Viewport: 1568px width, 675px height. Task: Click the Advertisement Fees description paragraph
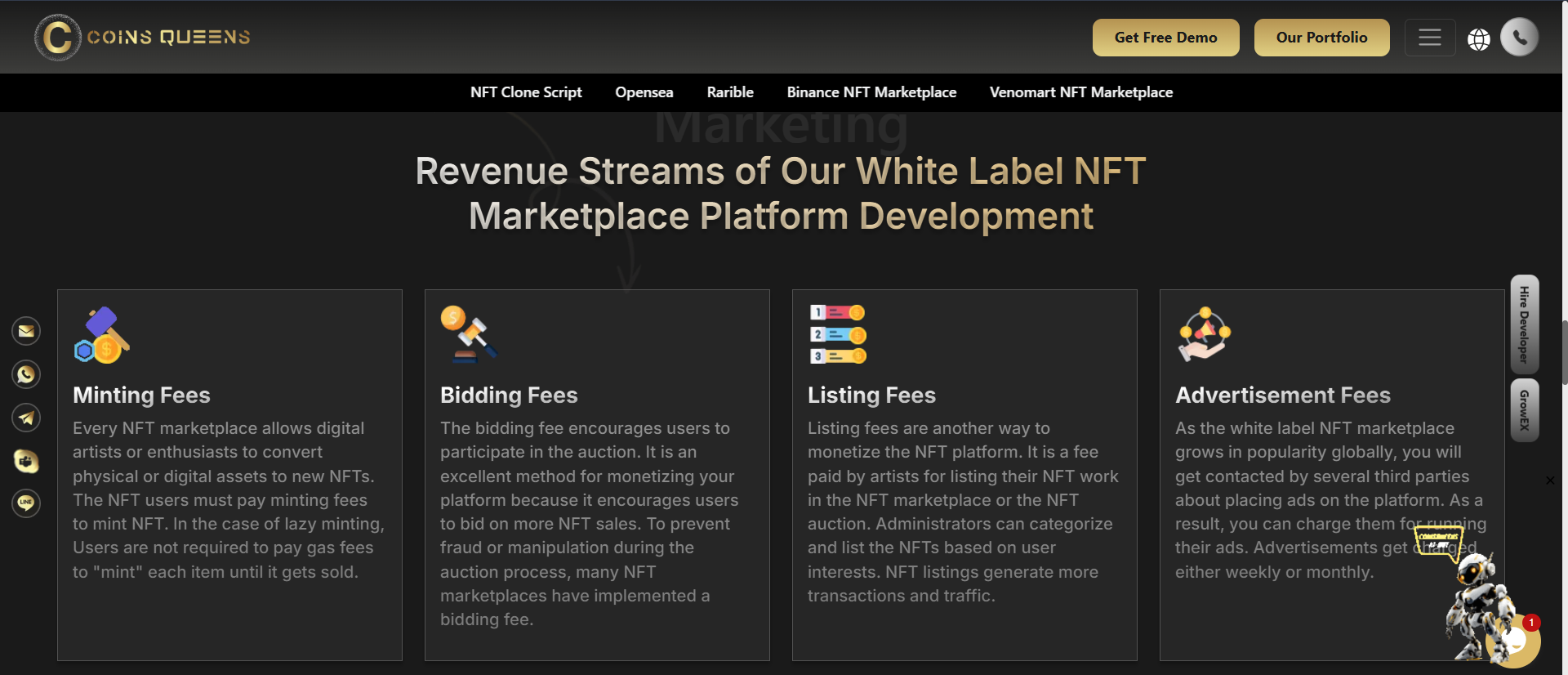[1331, 500]
